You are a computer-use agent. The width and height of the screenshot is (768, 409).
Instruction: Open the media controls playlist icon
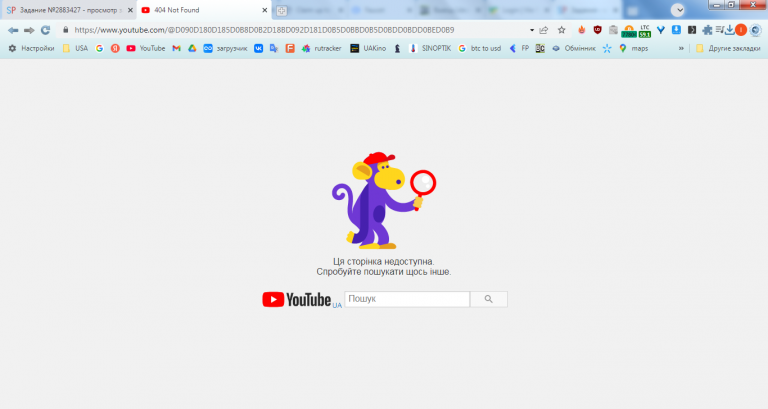coord(720,30)
